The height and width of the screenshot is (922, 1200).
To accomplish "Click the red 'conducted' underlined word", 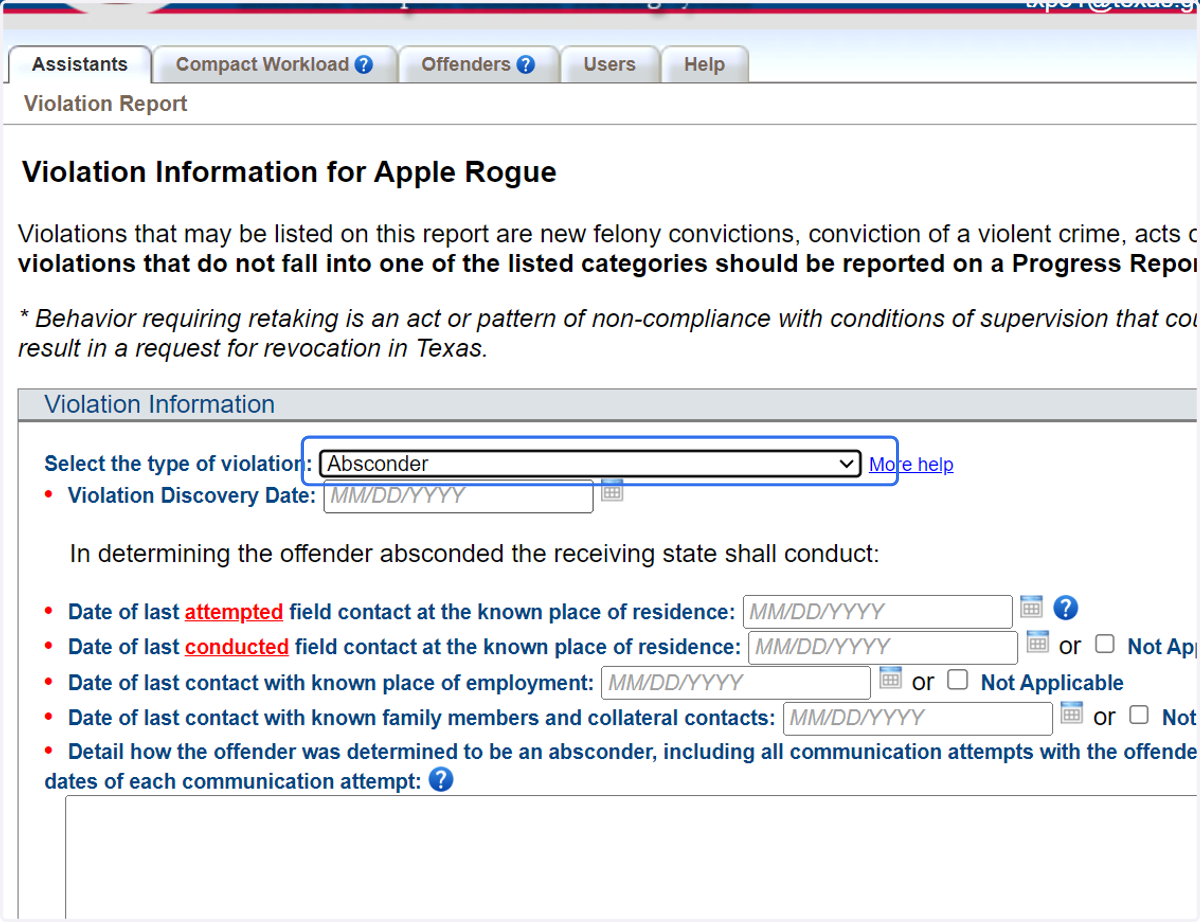I will click(237, 647).
